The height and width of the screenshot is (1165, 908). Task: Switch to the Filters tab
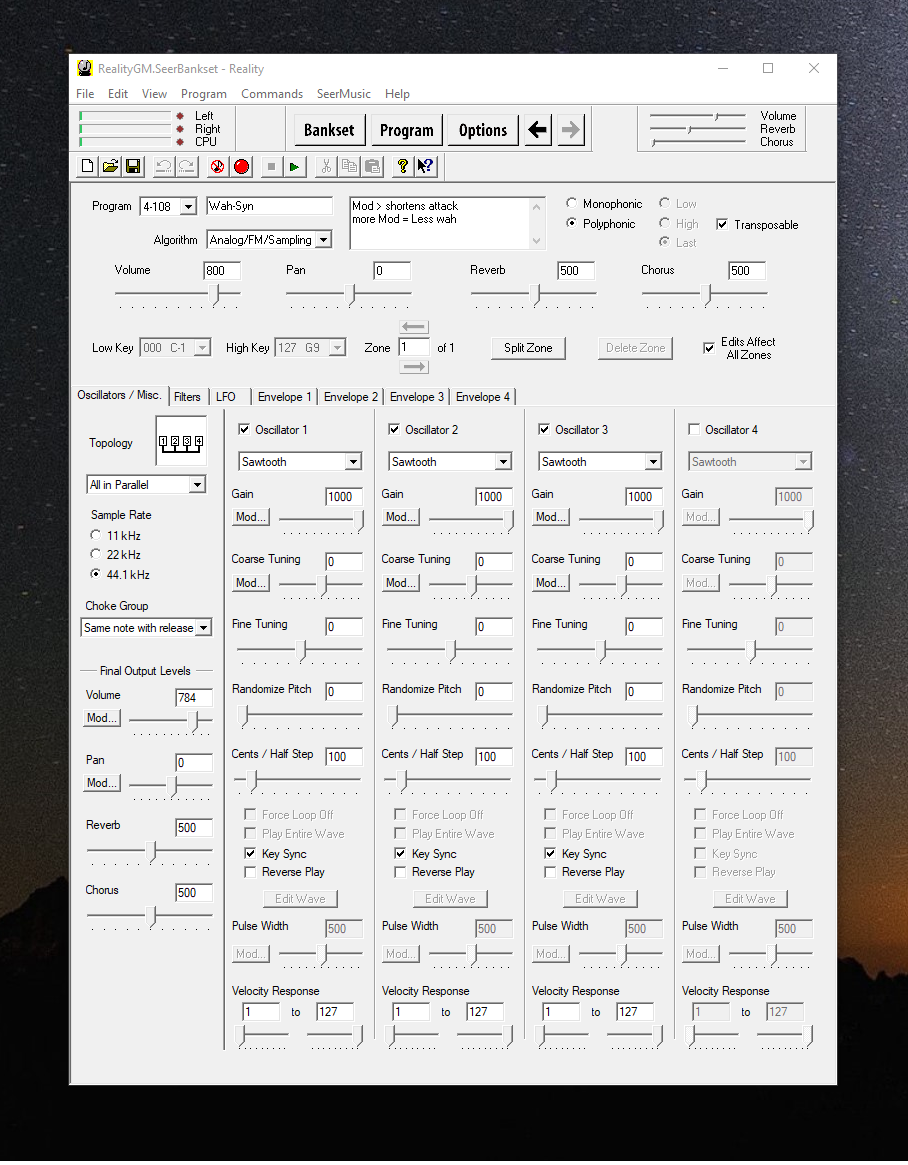(x=187, y=397)
